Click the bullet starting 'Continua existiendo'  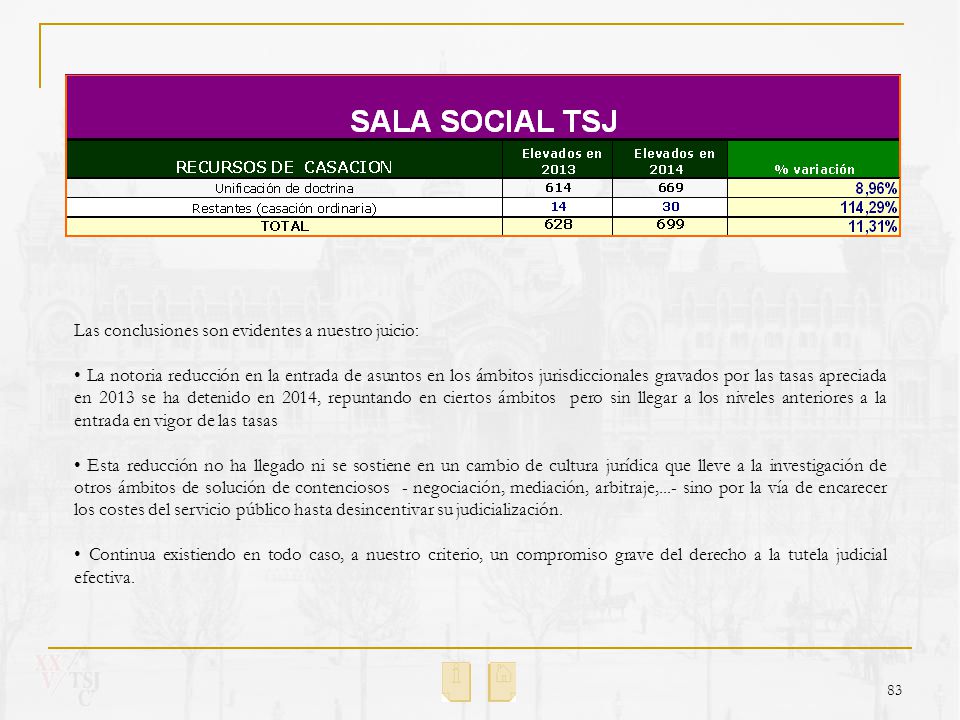[x=480, y=566]
